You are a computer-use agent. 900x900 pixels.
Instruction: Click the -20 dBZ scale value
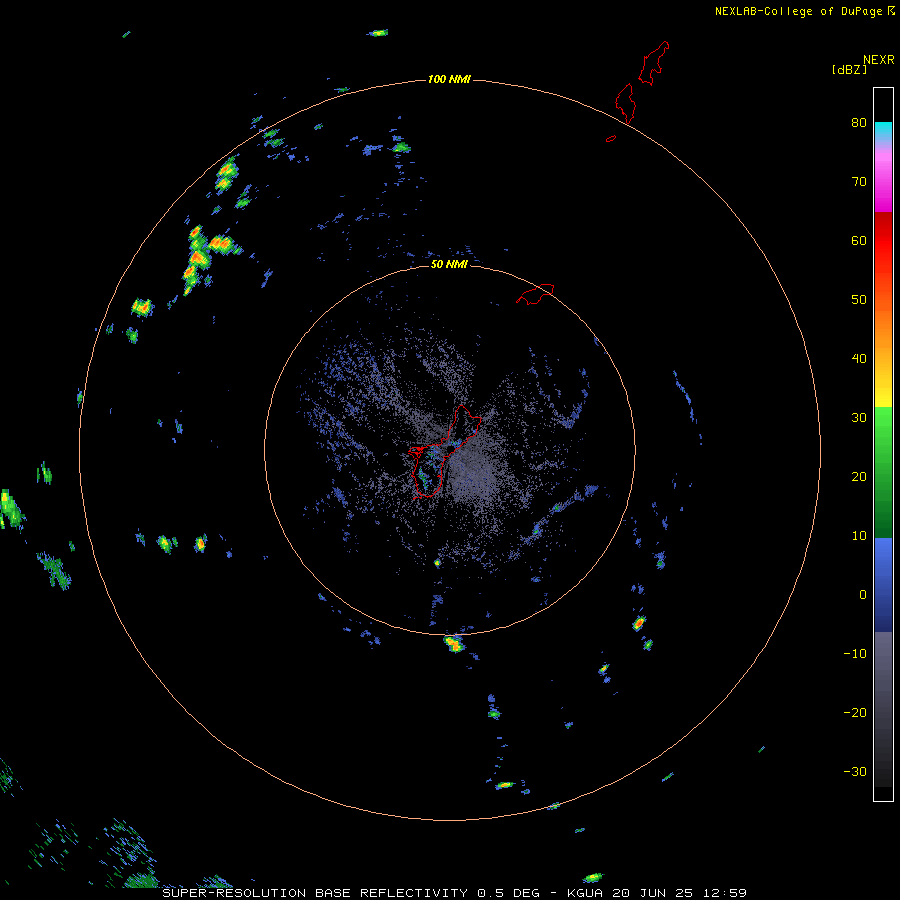click(x=855, y=712)
